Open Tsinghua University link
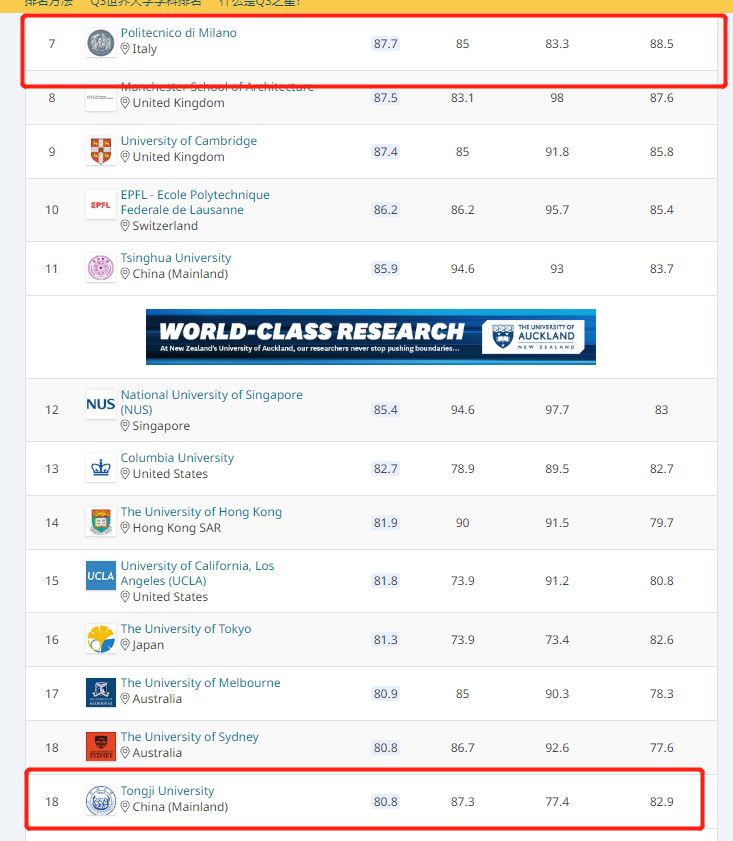733x841 pixels. click(176, 257)
